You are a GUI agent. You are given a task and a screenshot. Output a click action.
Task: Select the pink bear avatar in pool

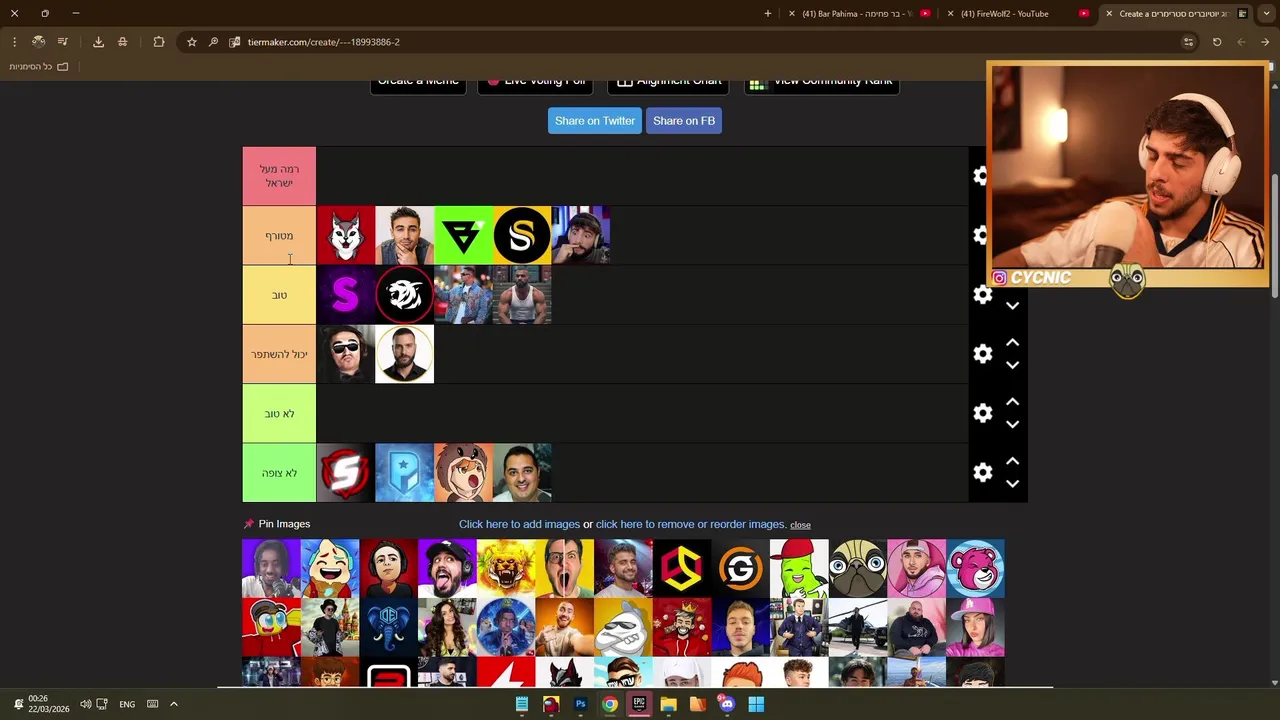(975, 568)
